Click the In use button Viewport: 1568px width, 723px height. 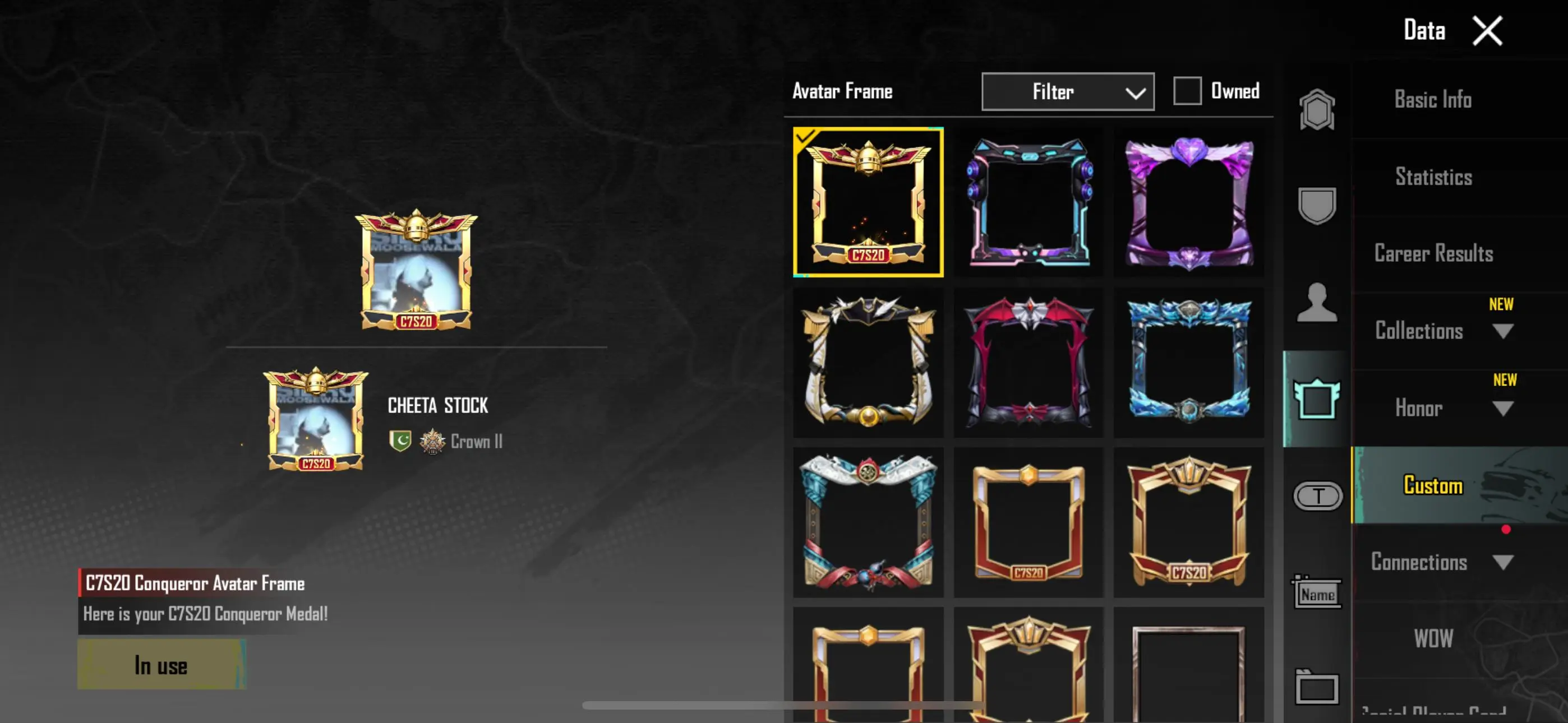[162, 665]
